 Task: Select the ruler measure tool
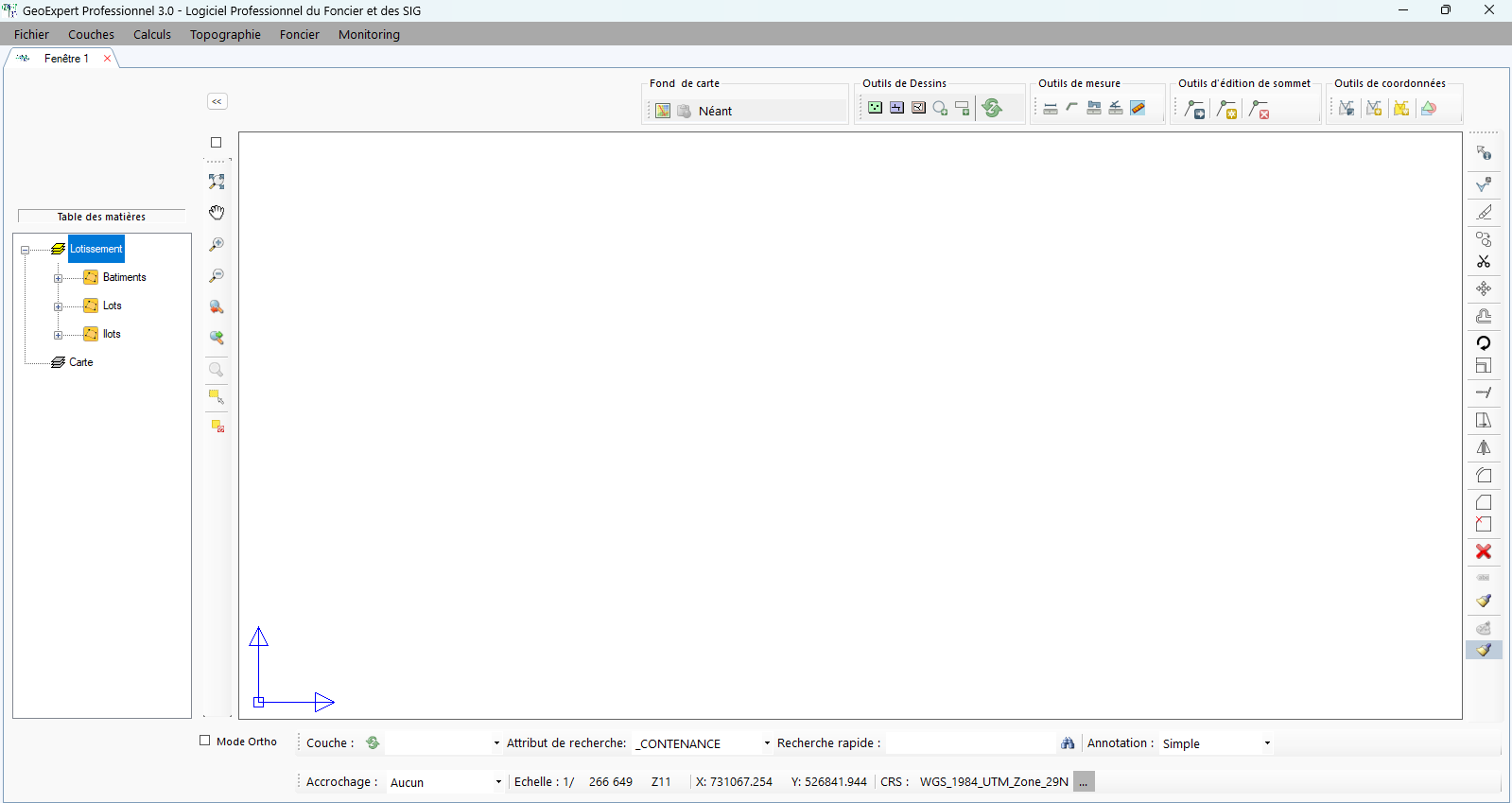(1138, 109)
